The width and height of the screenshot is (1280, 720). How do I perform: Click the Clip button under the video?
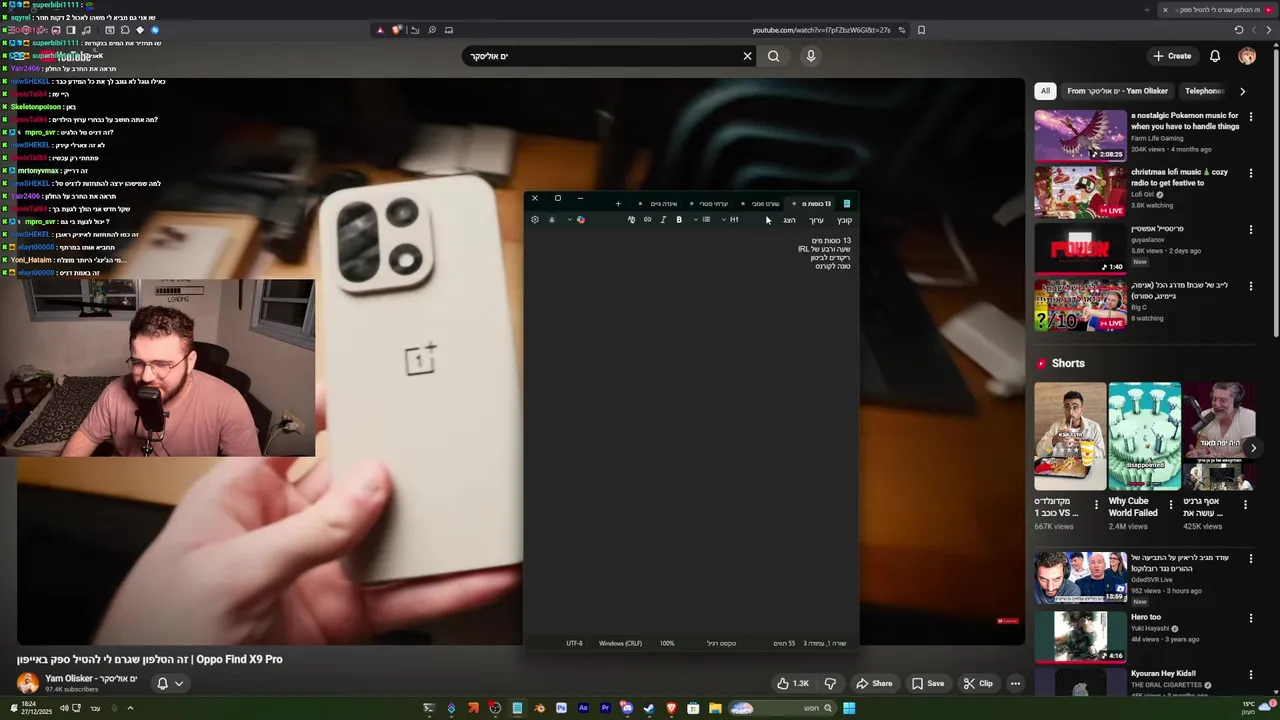978,683
